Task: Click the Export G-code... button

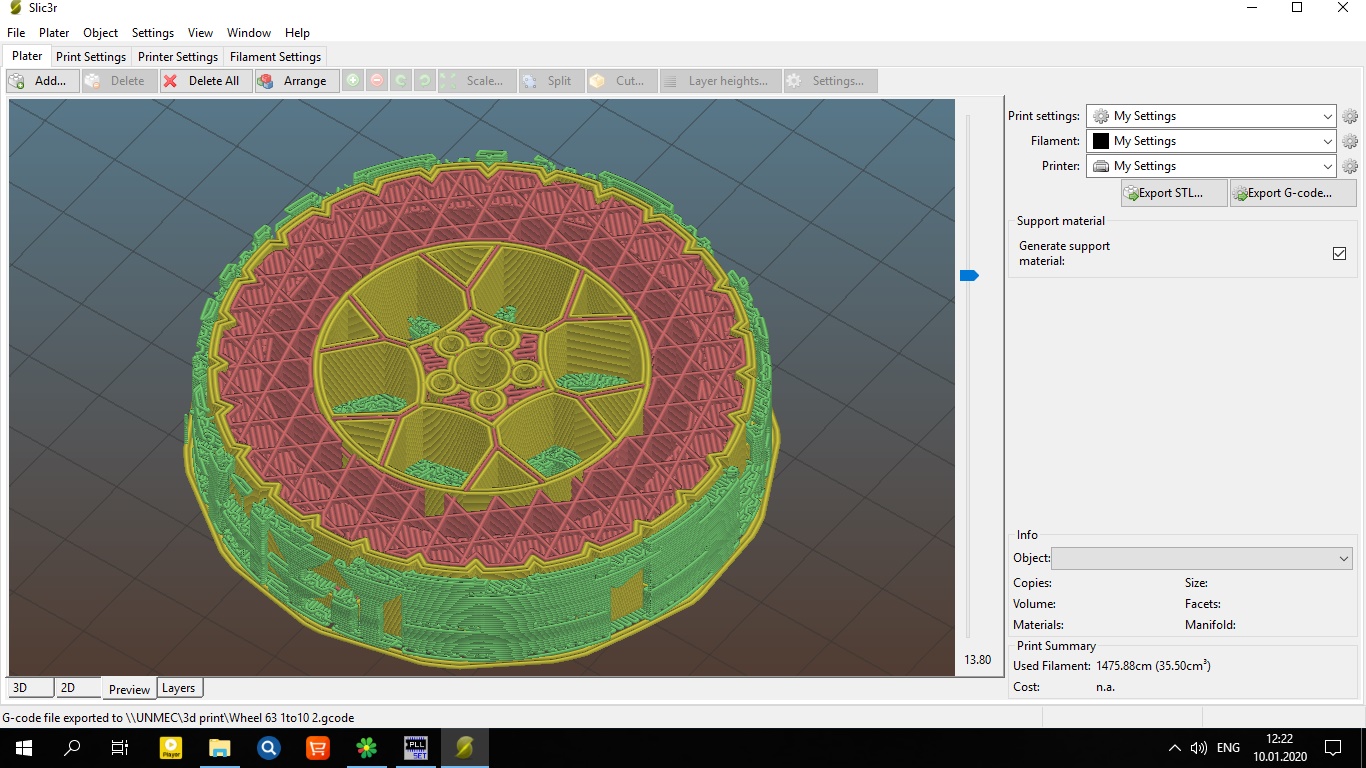Action: pyautogui.click(x=1292, y=193)
